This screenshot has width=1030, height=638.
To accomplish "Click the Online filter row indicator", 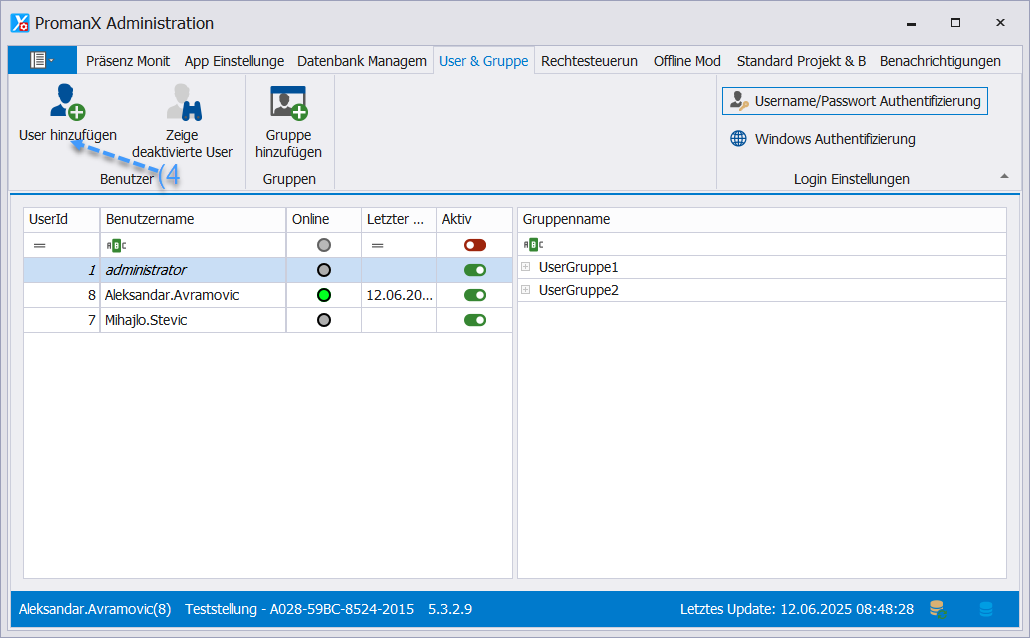I will click(324, 245).
